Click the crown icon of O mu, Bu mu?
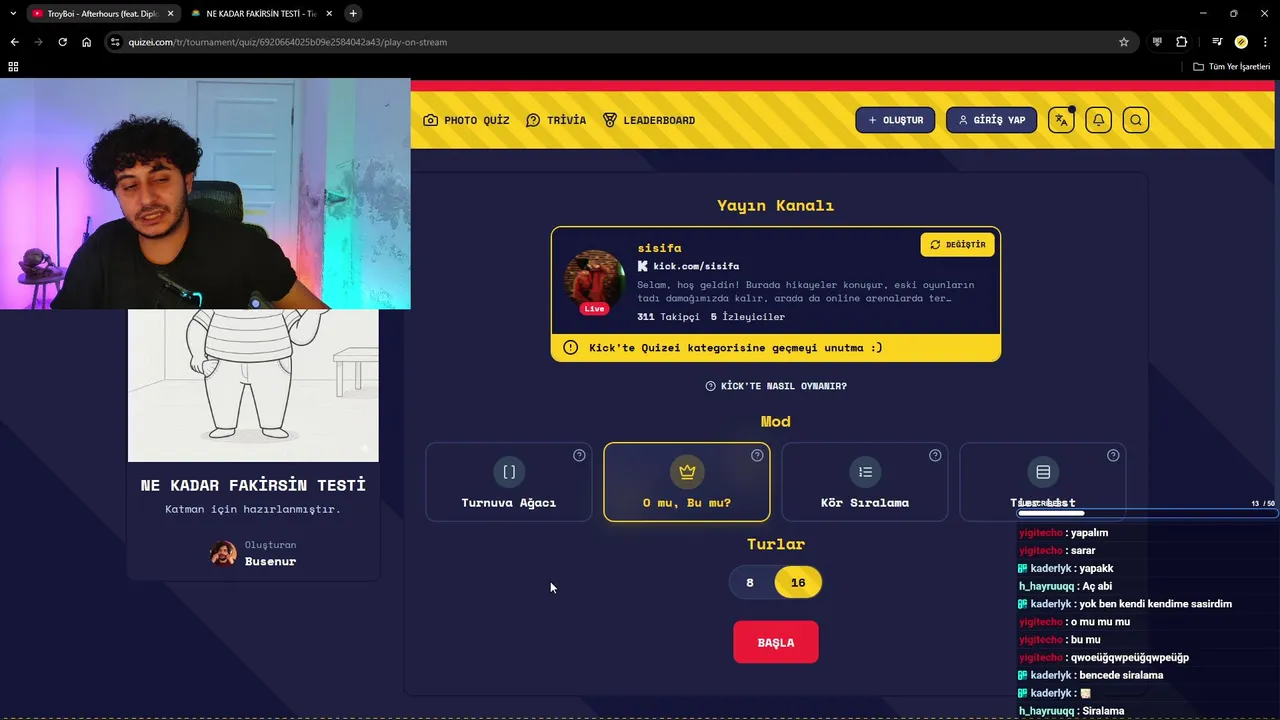This screenshot has height=720, width=1280. pyautogui.click(x=687, y=472)
